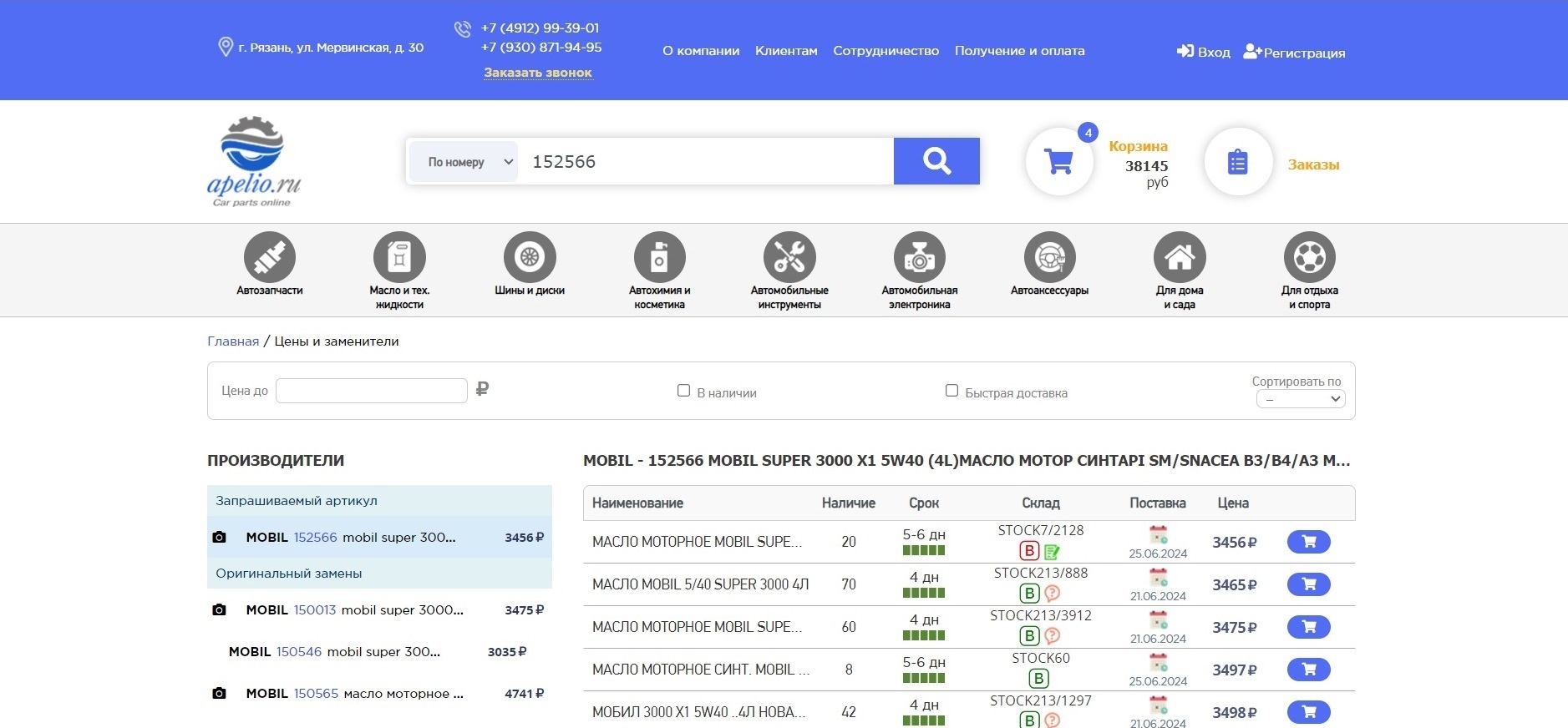Add the 3456 ₽ offer to cart
This screenshot has height=728, width=1568.
click(x=1309, y=542)
